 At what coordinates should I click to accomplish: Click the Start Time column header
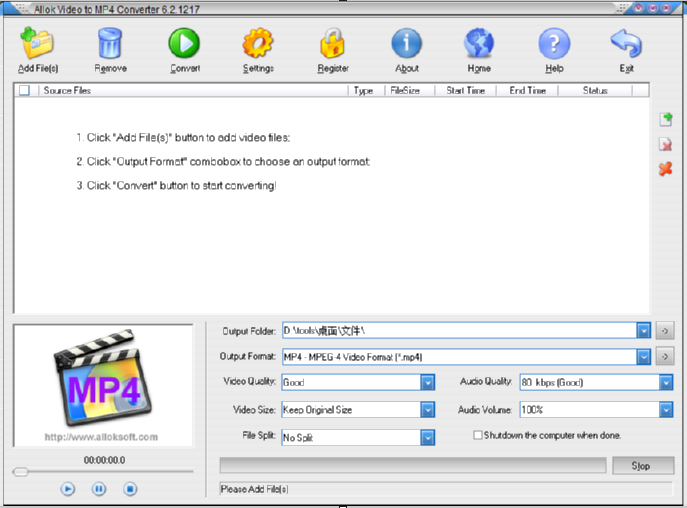[x=465, y=90]
